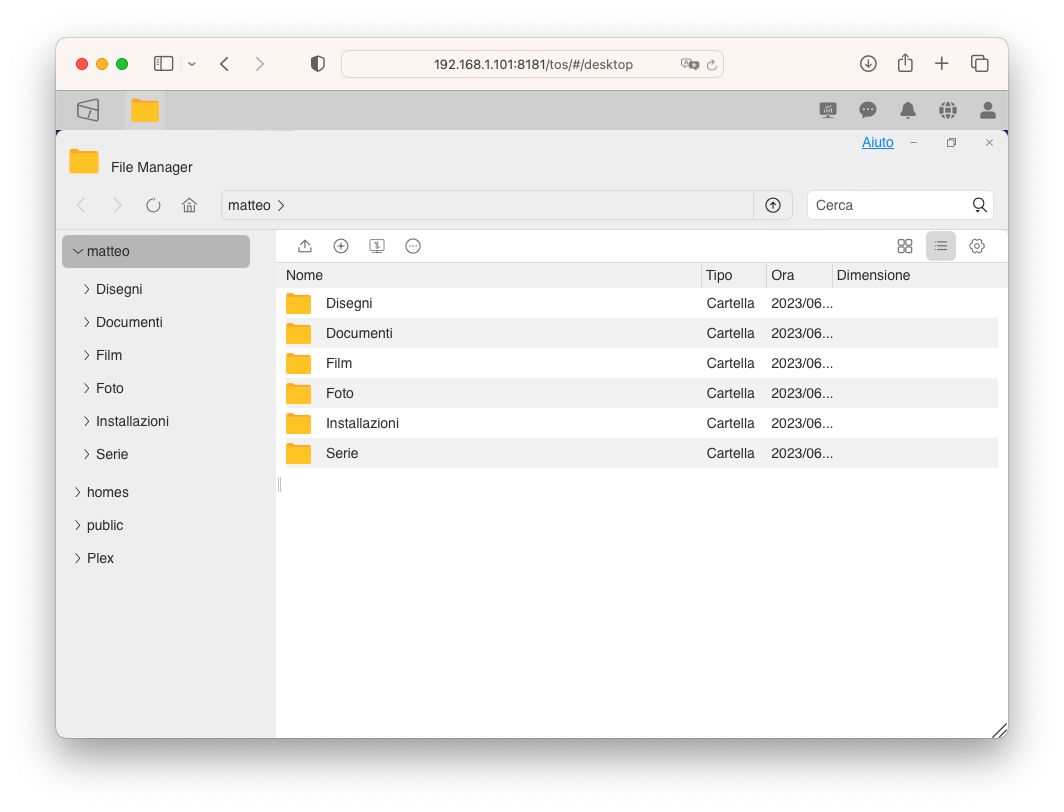Sort files by Tipo column header
Screen dimensions: 1064x812
[x=719, y=275]
